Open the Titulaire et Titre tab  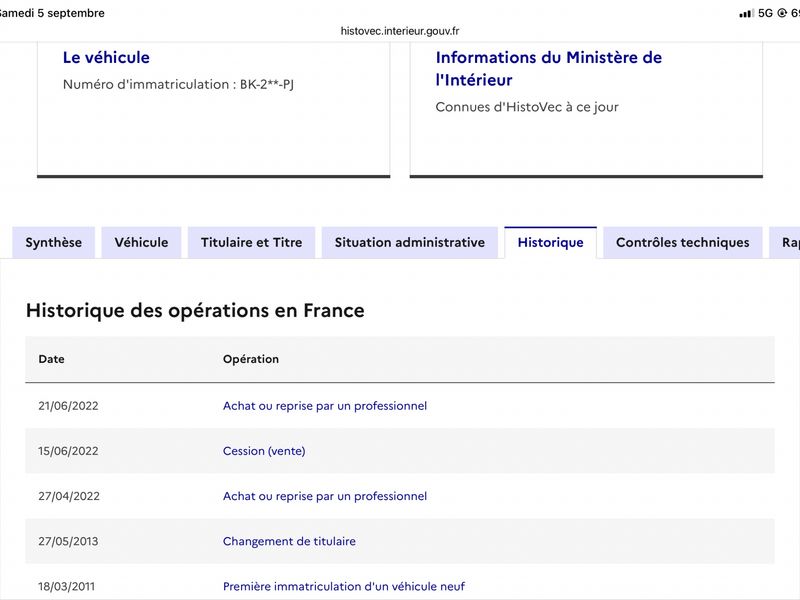pyautogui.click(x=252, y=242)
